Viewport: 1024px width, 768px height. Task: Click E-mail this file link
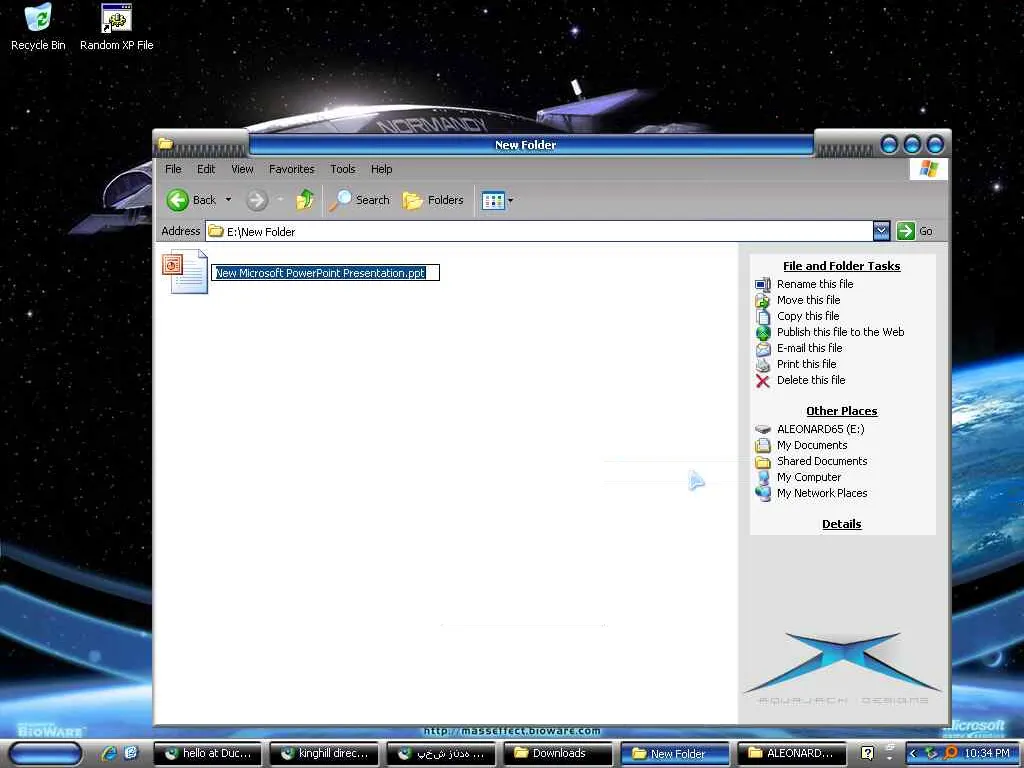coord(810,348)
